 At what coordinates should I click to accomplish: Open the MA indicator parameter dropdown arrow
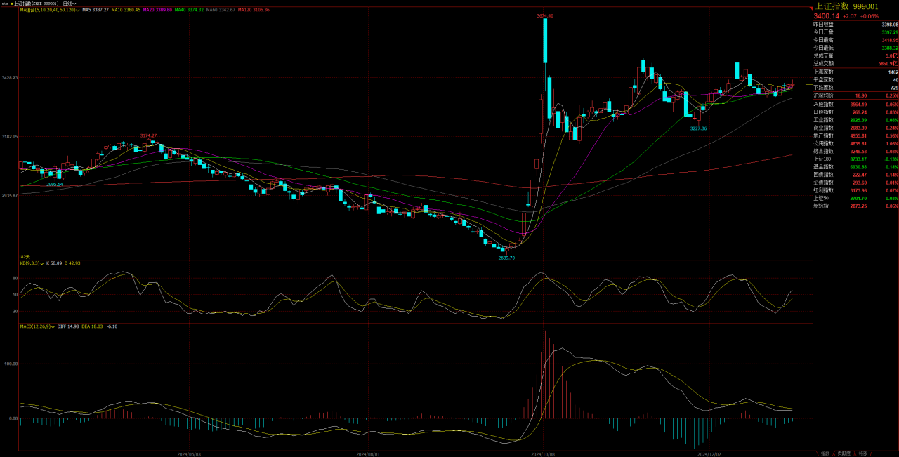point(77,10)
